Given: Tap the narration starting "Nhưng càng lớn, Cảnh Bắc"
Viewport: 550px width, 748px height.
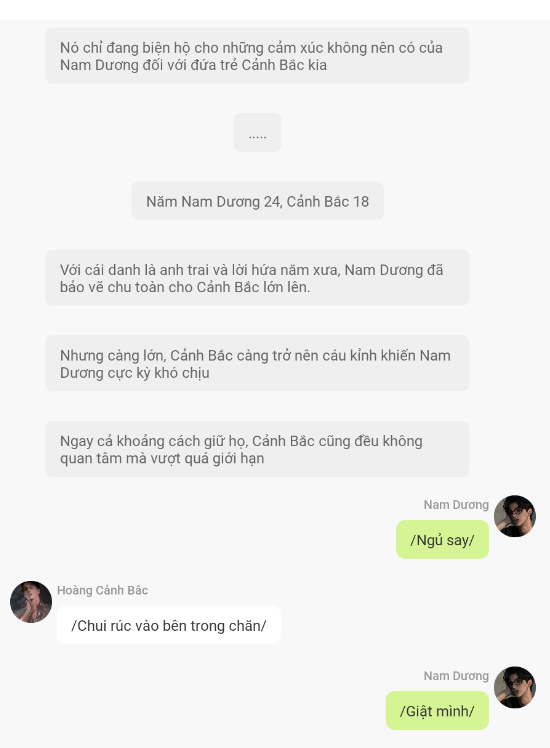Looking at the screenshot, I should 257,364.
